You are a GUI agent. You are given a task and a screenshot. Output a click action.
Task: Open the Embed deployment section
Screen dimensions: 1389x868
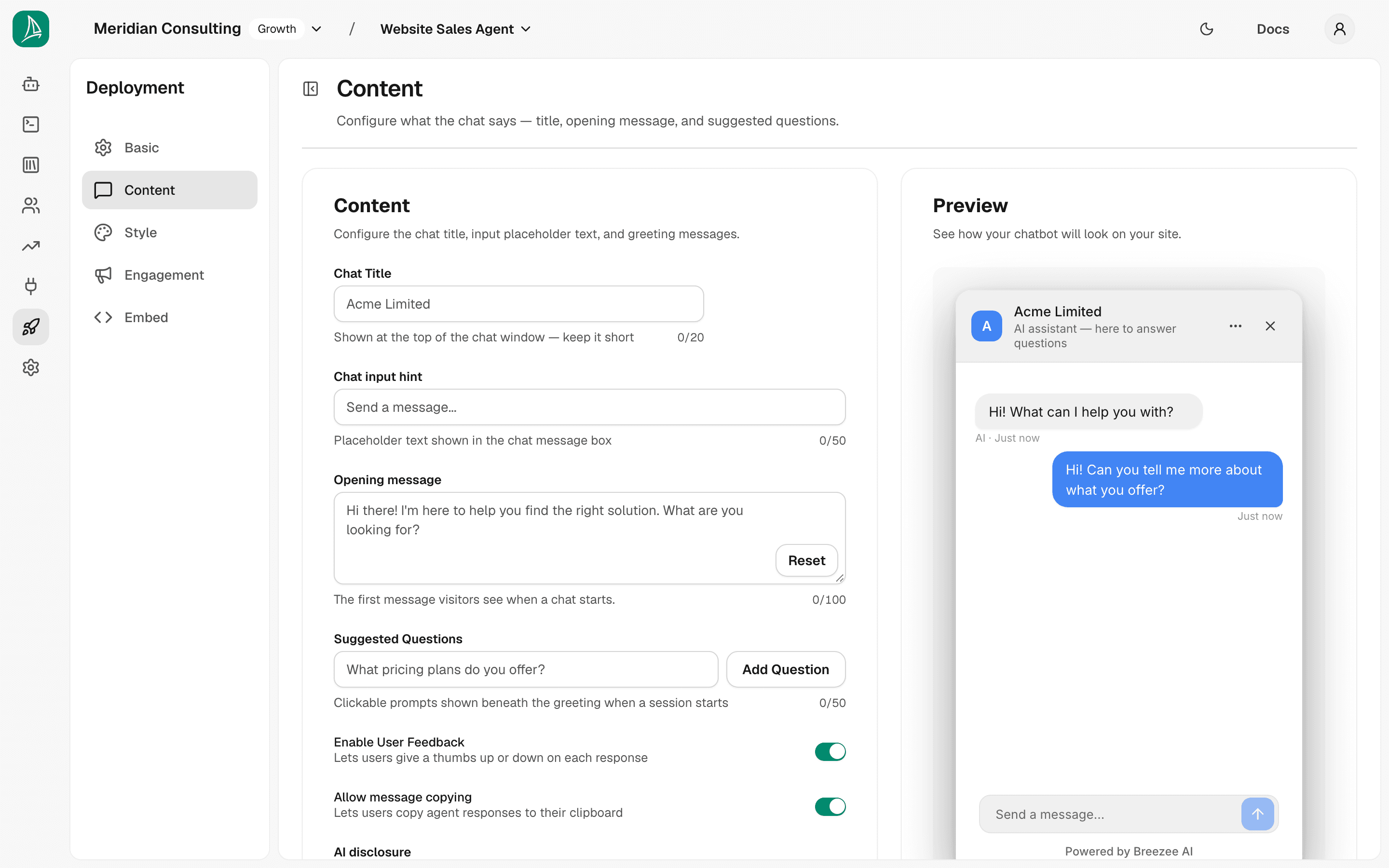pyautogui.click(x=170, y=317)
